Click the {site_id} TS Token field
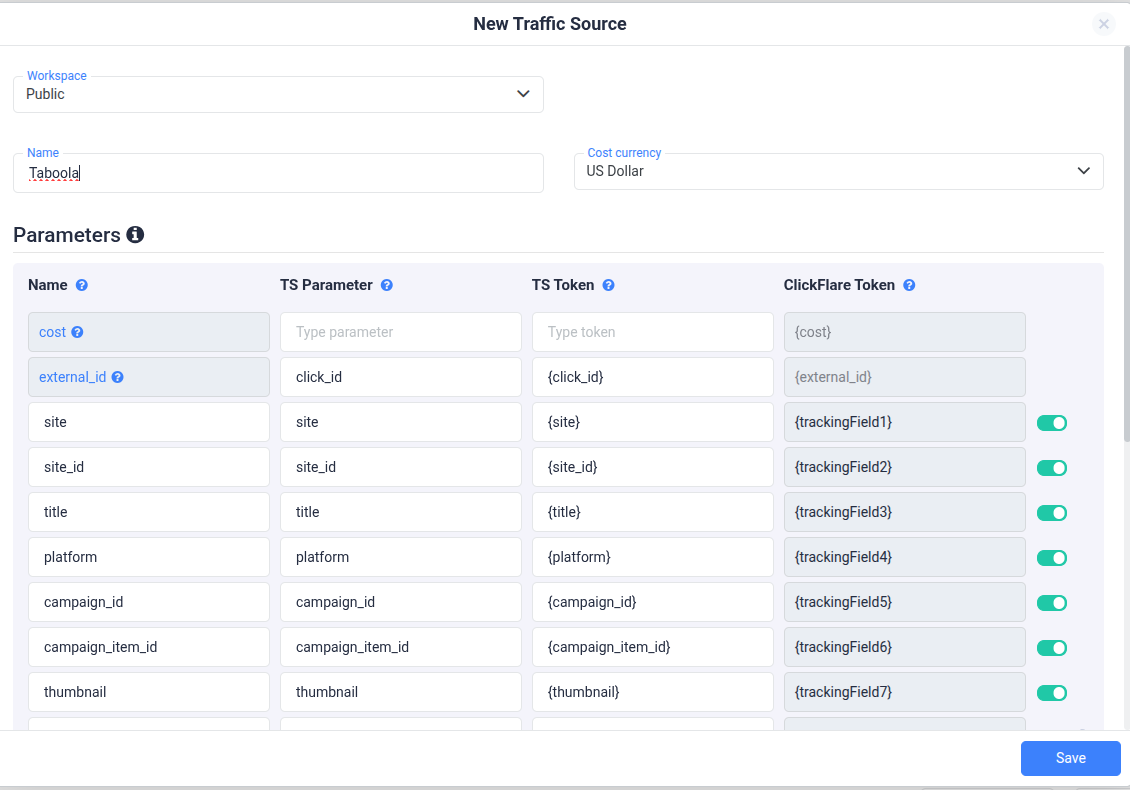The width and height of the screenshot is (1130, 790). (653, 467)
